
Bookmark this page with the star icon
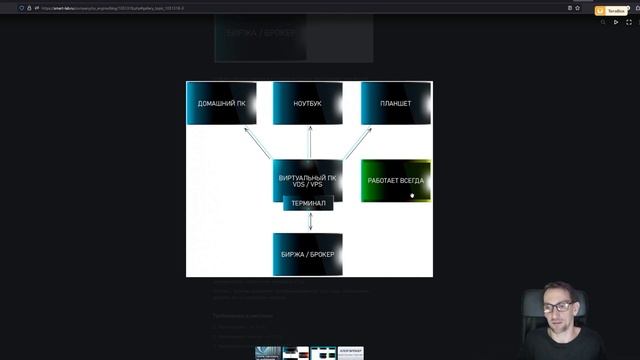click(x=578, y=8)
